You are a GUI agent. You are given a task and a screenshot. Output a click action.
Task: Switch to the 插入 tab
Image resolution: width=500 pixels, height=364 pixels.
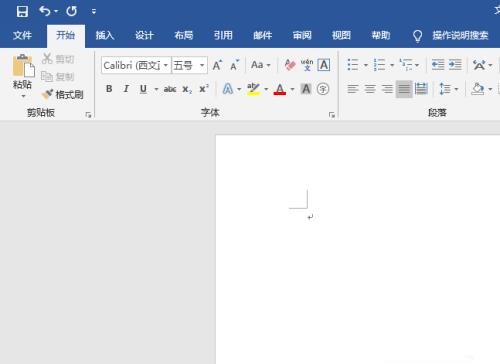105,35
